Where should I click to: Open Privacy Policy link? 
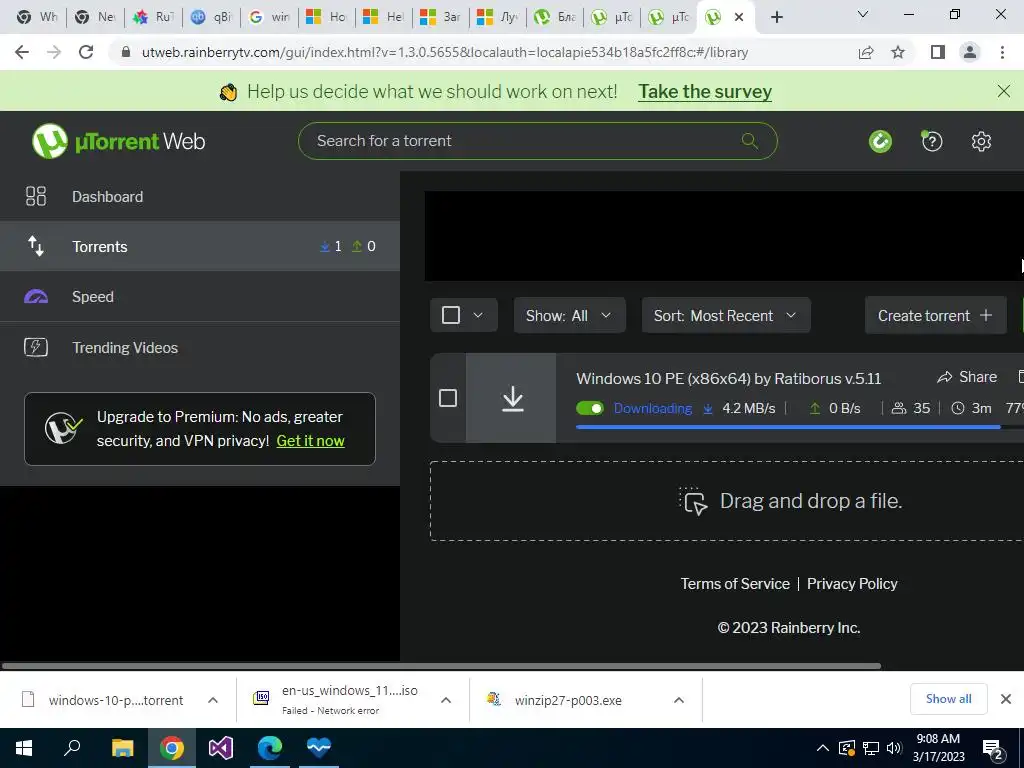[x=852, y=584]
